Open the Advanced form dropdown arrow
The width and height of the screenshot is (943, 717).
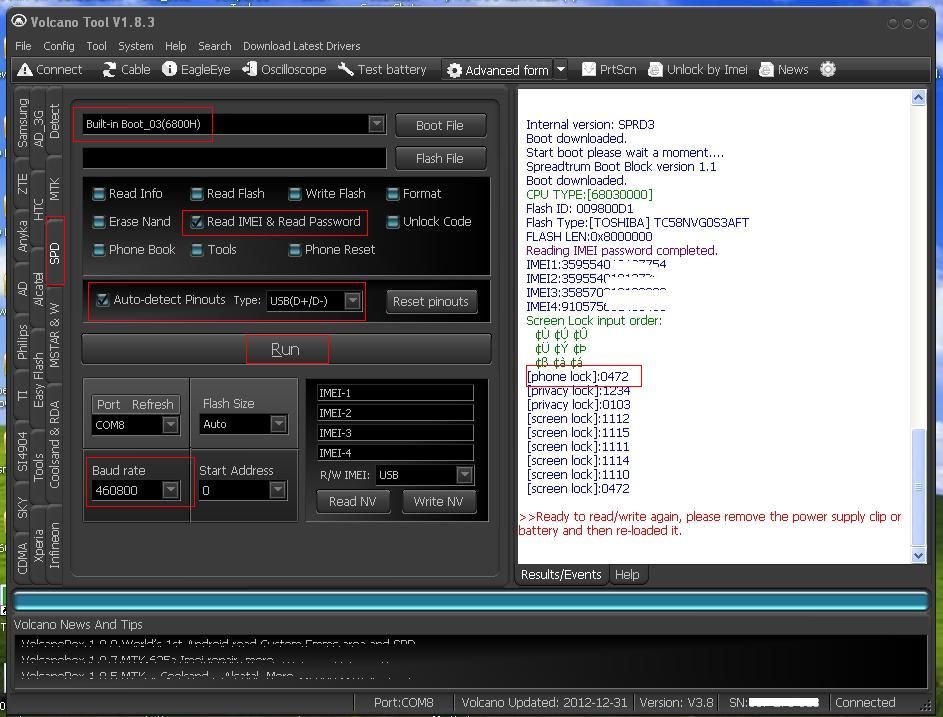[561, 70]
